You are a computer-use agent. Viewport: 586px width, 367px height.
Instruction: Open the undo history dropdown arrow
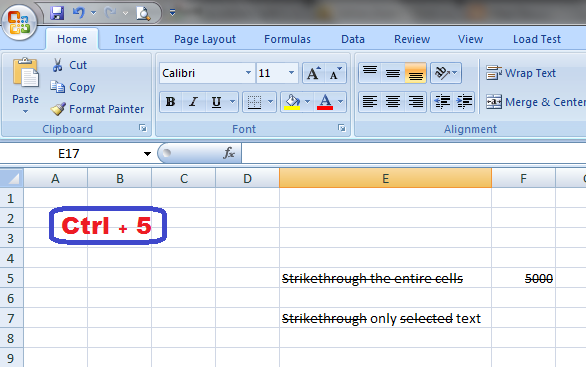coord(93,13)
